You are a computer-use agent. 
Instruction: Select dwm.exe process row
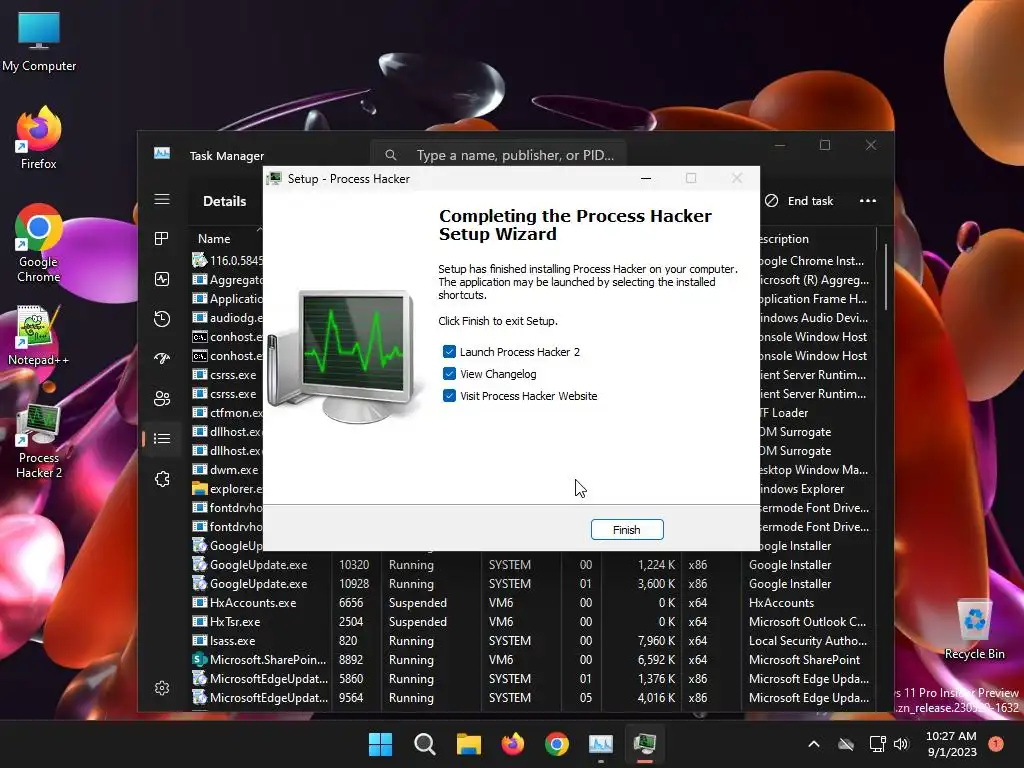(227, 470)
